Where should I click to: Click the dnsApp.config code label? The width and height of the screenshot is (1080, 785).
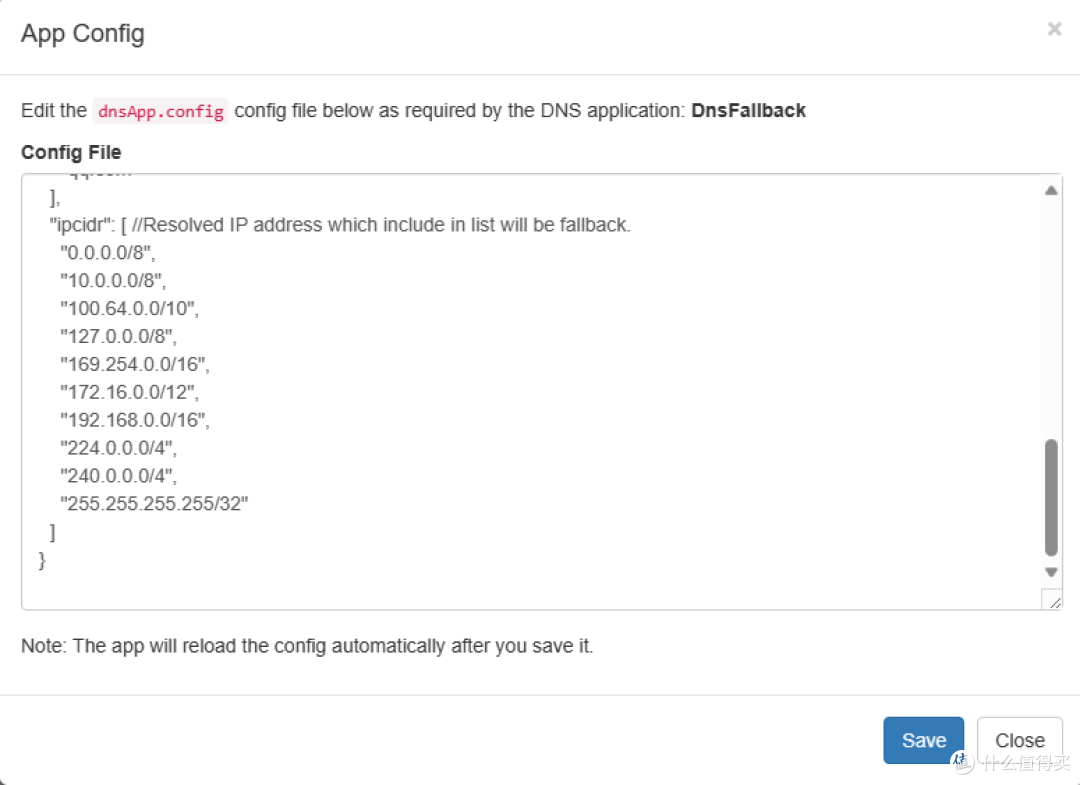click(160, 111)
